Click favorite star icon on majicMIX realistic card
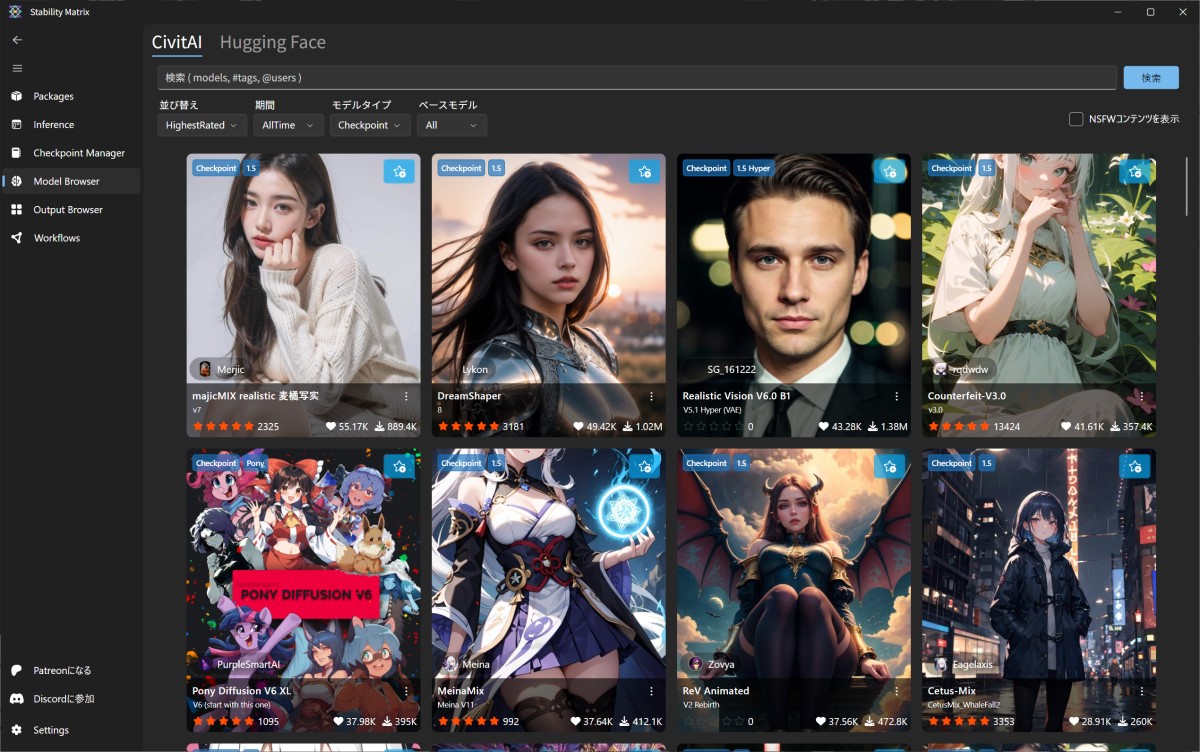The image size is (1200, 752). [399, 171]
